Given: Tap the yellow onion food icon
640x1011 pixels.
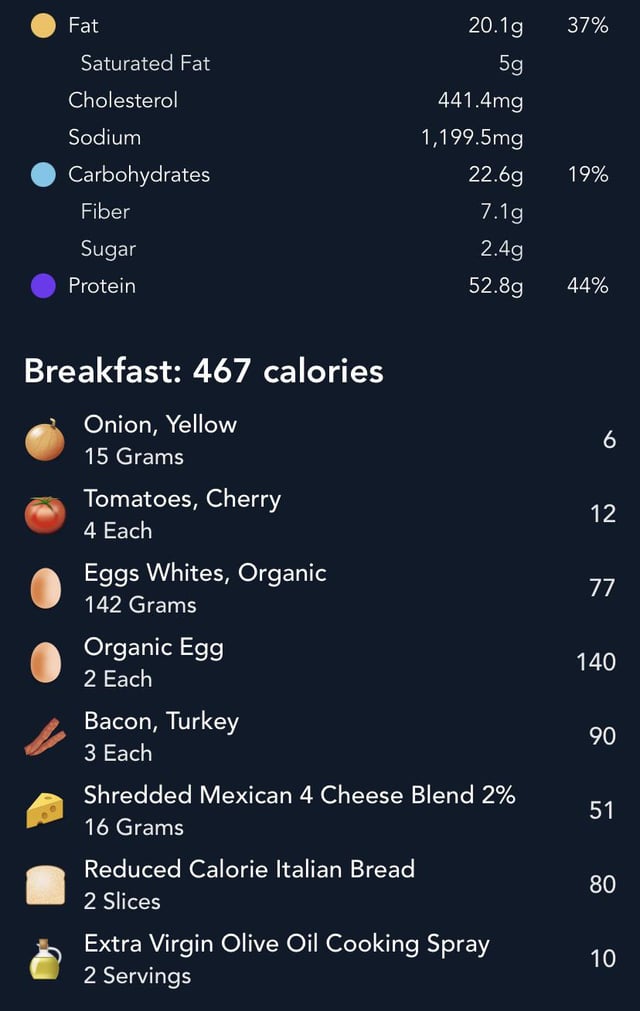Looking at the screenshot, I should click(45, 440).
